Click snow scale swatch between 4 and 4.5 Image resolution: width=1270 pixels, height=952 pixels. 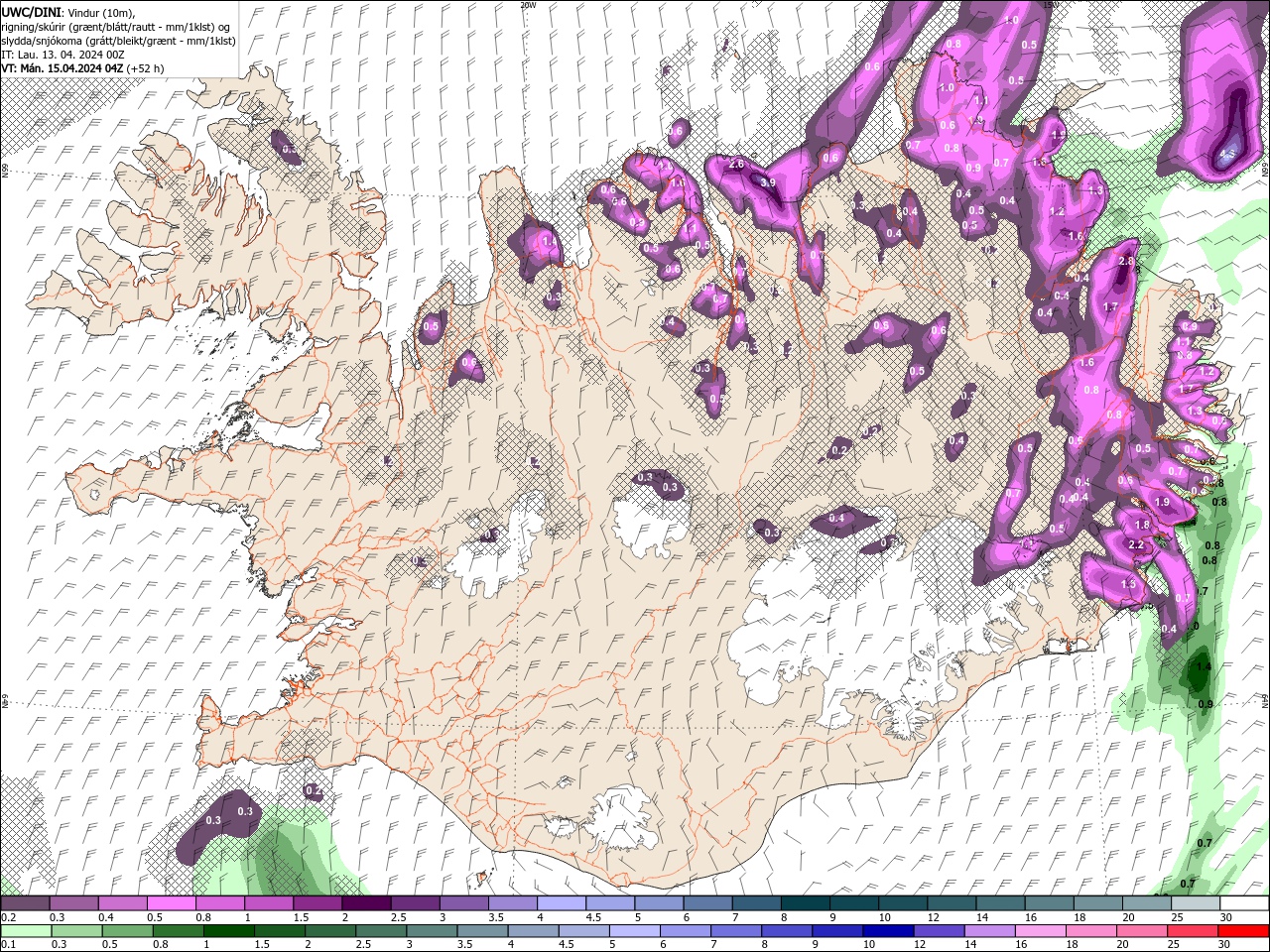click(561, 902)
